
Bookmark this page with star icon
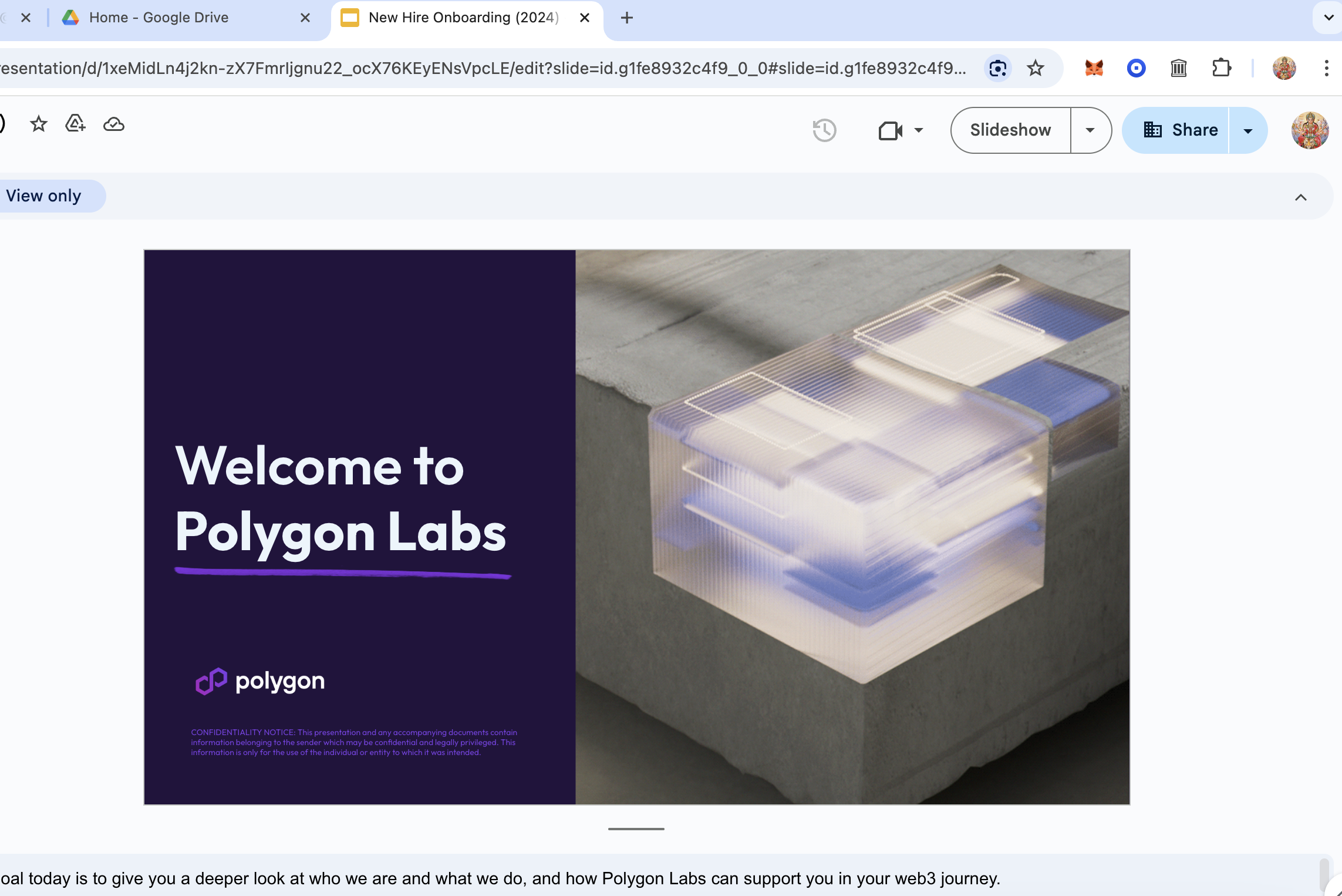point(1036,69)
